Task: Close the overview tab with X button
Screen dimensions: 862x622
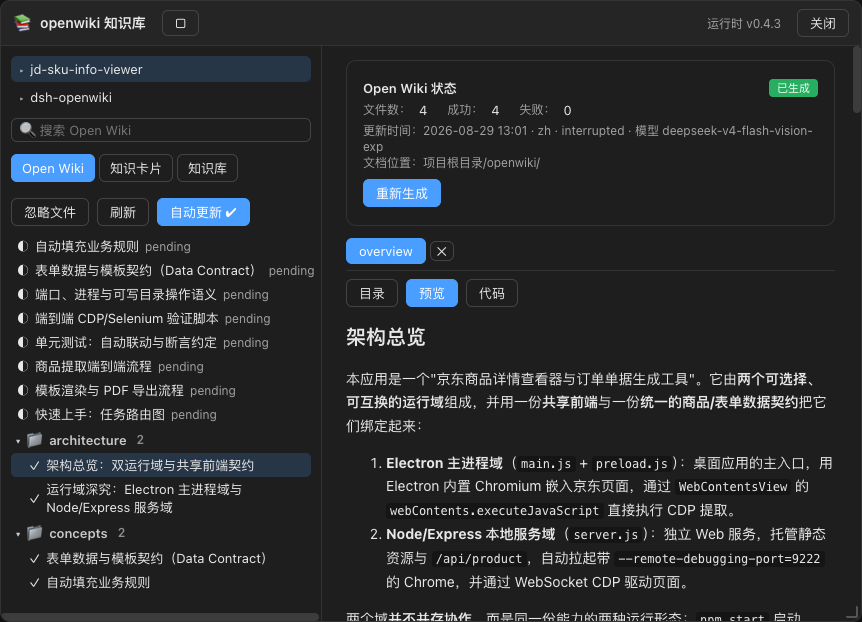Action: [441, 251]
